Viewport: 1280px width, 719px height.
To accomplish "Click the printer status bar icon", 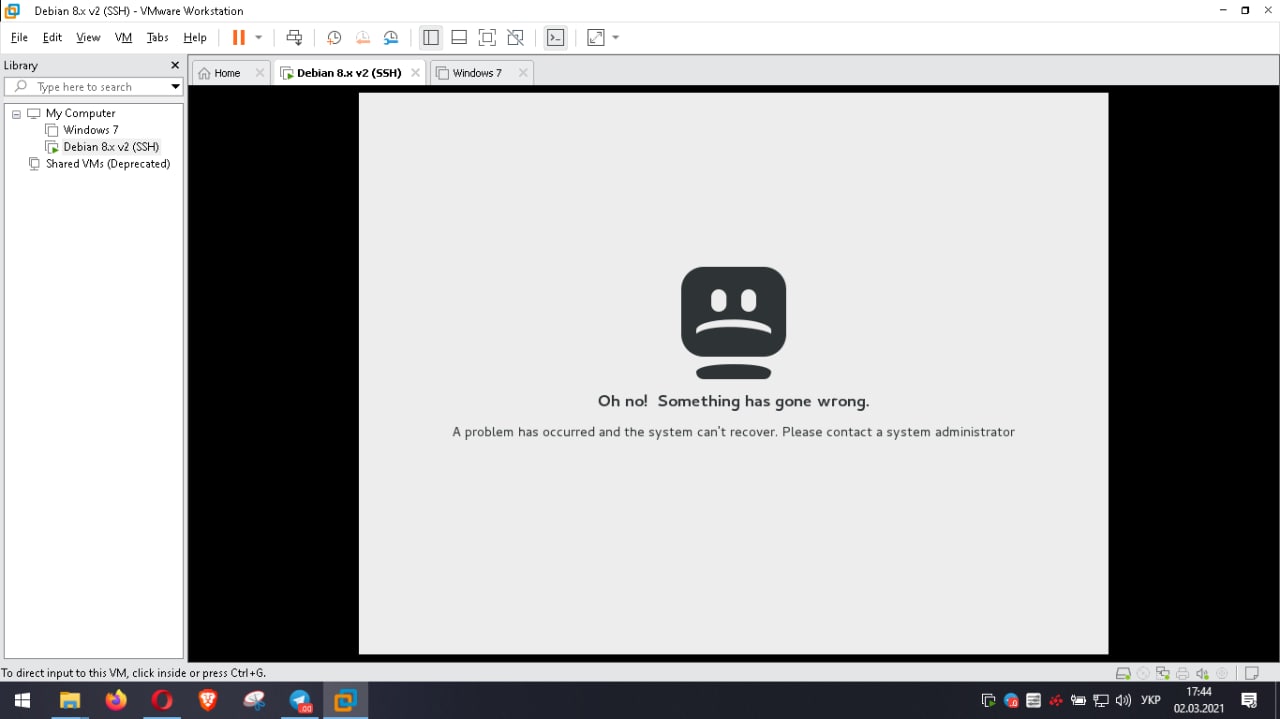I will click(1183, 674).
